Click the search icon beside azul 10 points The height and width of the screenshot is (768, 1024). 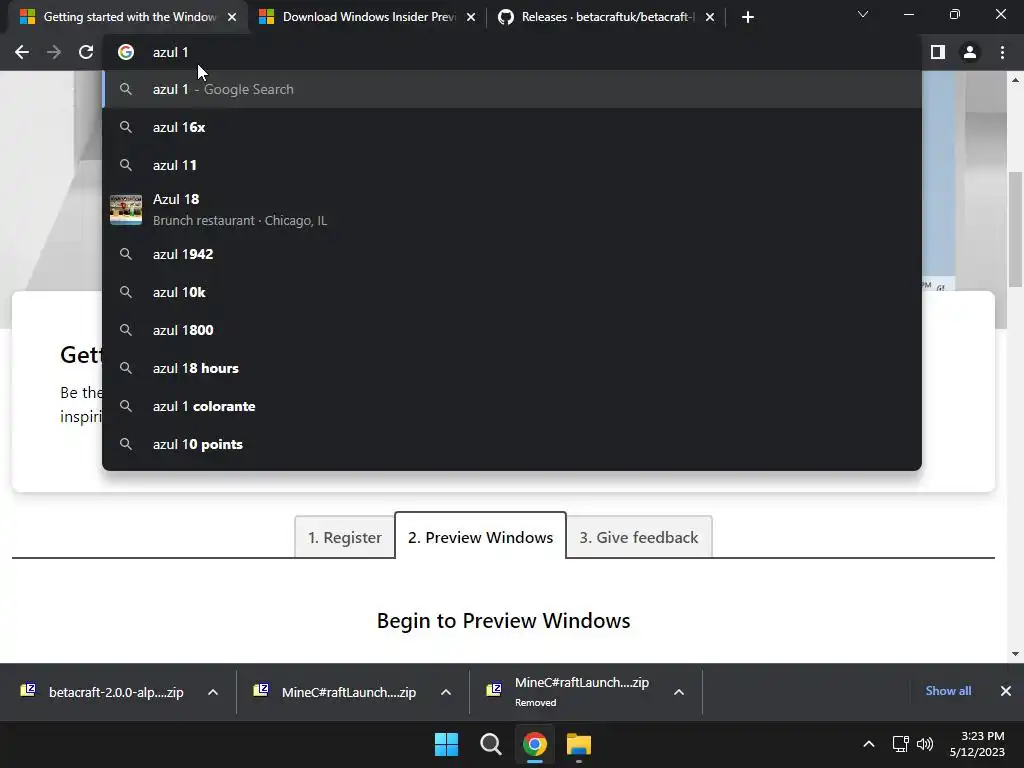point(126,444)
